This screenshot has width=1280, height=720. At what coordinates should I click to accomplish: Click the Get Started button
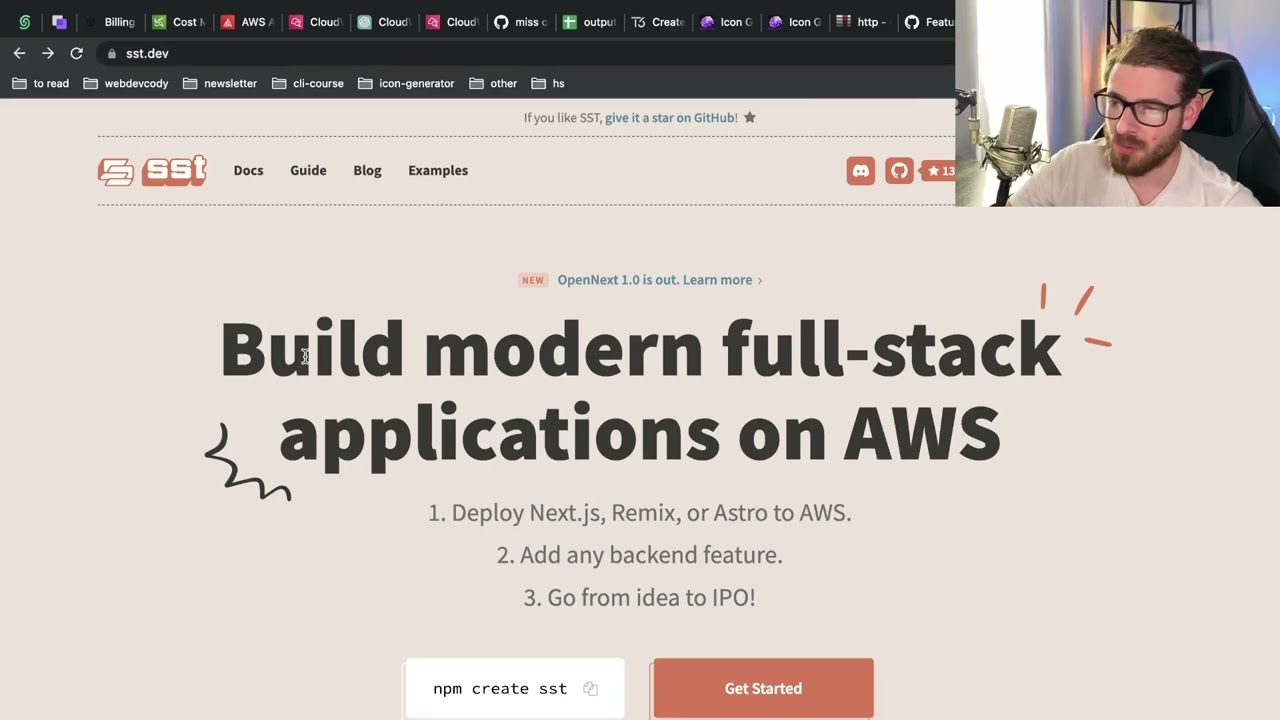coord(763,688)
